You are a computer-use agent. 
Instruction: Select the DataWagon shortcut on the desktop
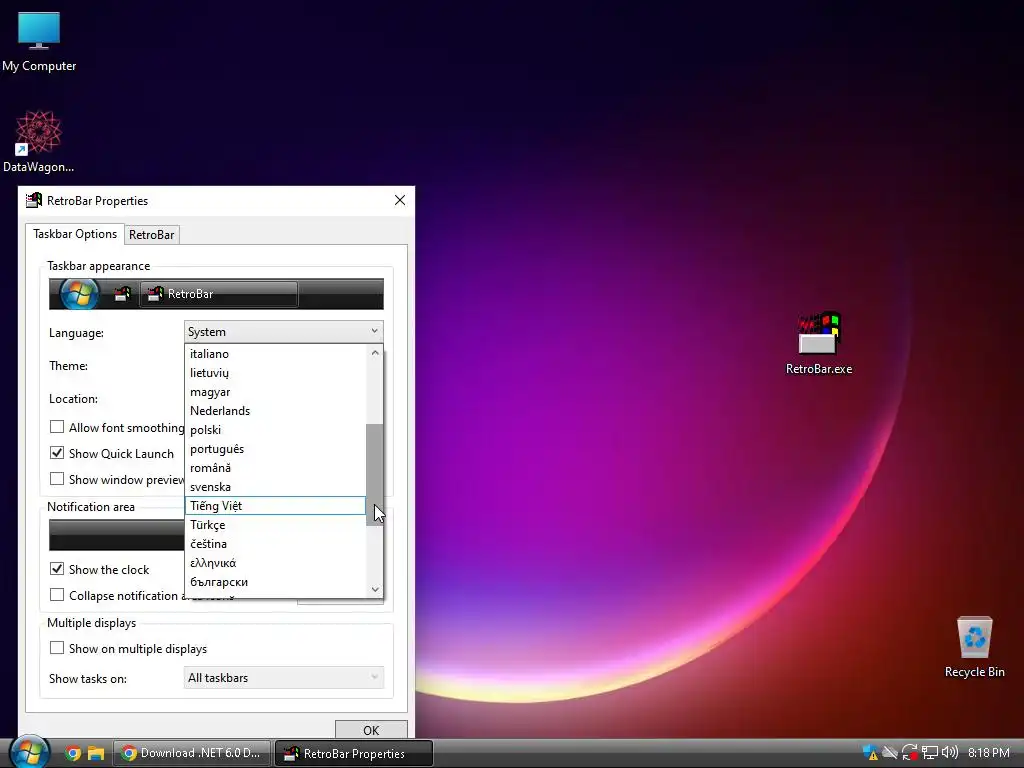pyautogui.click(x=39, y=141)
